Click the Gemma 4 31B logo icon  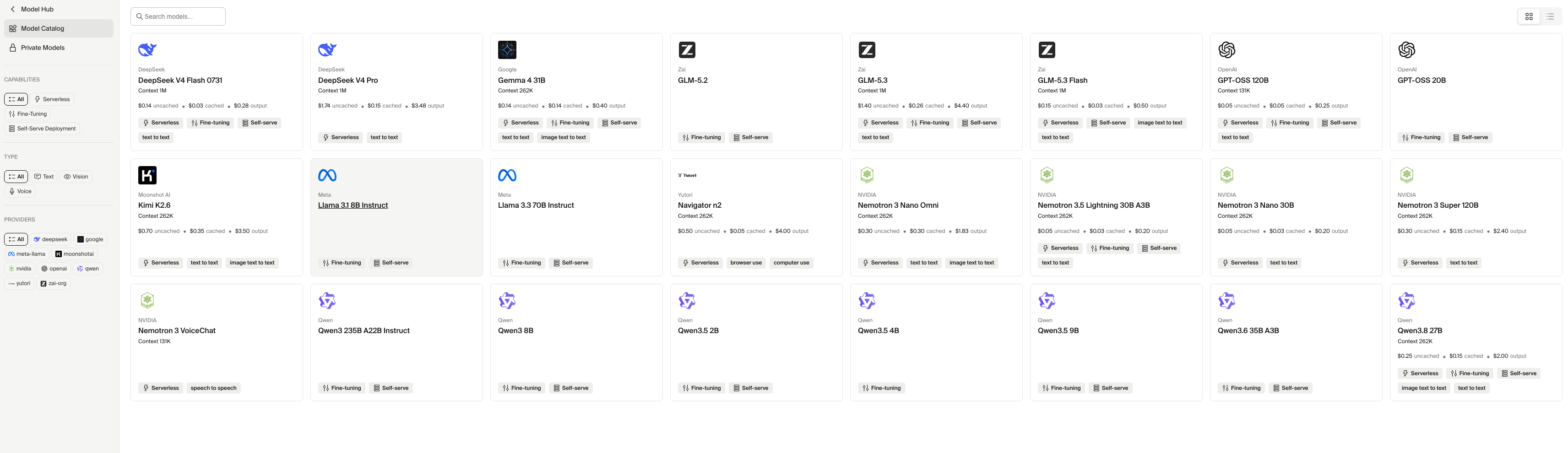pos(507,50)
